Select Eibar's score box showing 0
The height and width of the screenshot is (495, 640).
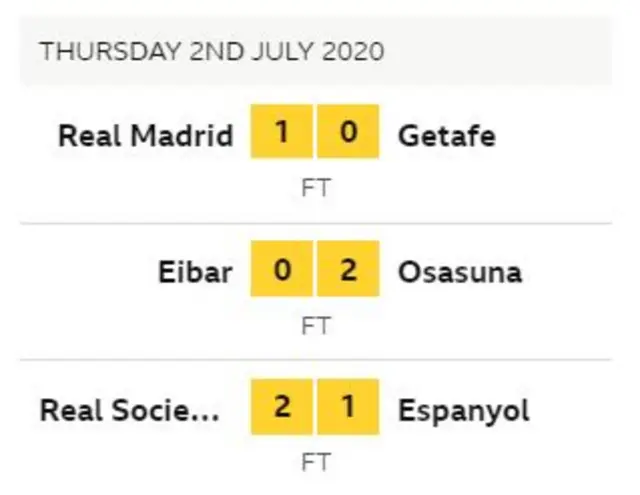click(x=282, y=270)
